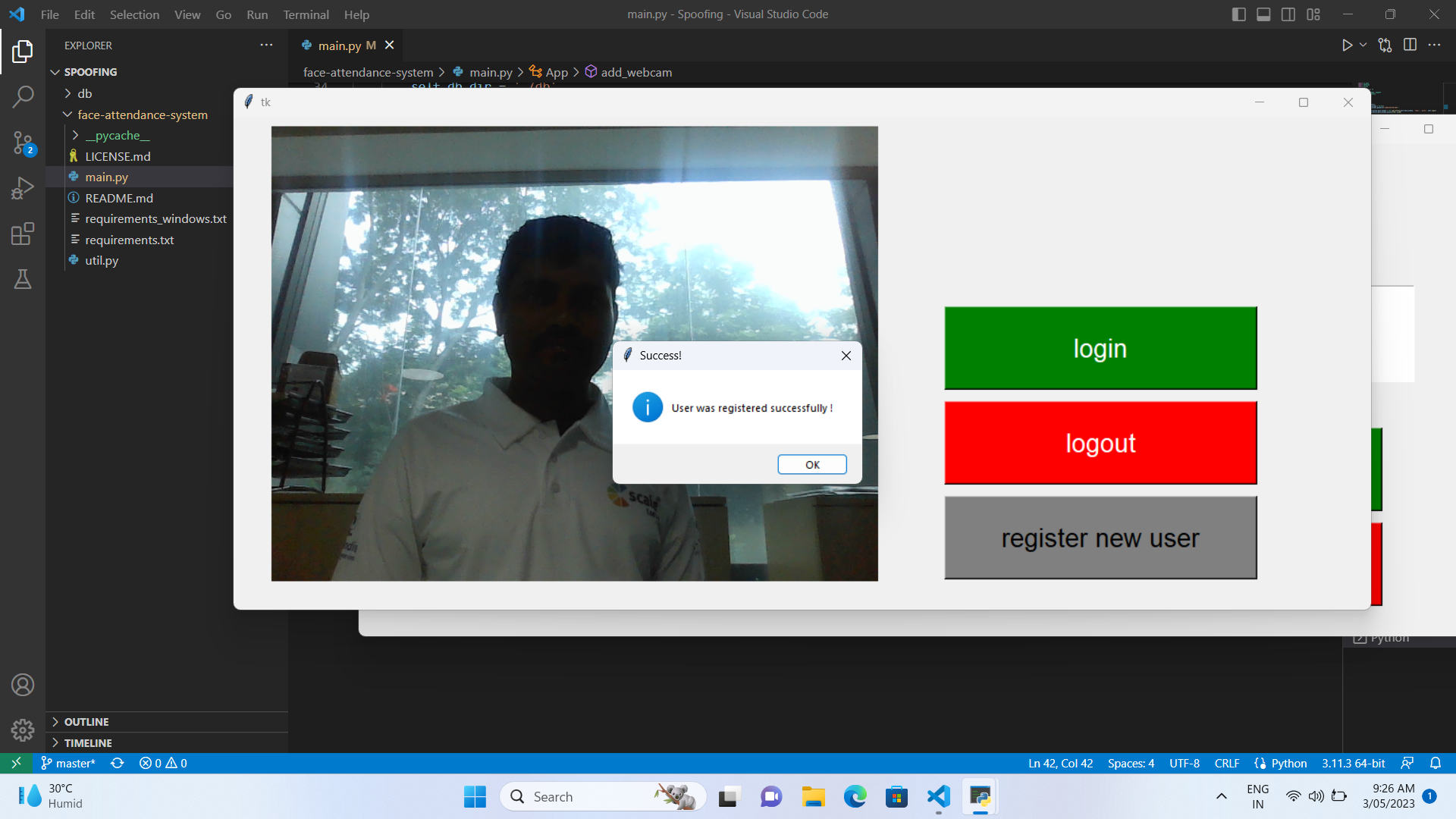Viewport: 1456px width, 819px height.
Task: Open the Accounts icon in activity bar
Action: 24,684
